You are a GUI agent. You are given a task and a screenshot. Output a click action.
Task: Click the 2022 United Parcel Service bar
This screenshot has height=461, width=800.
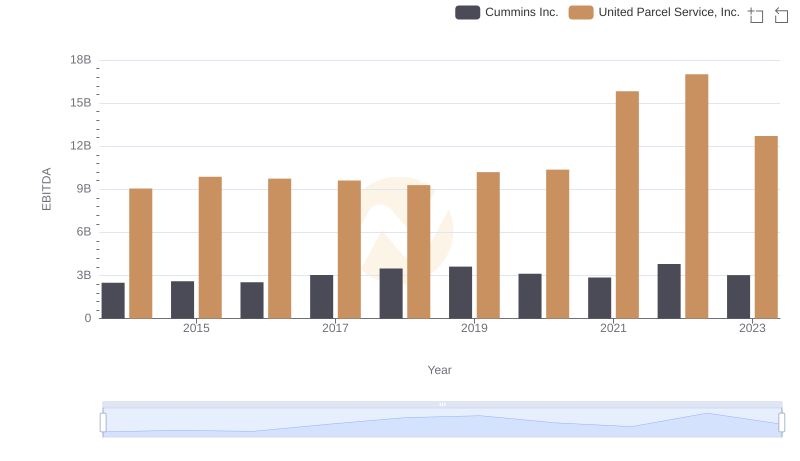[x=696, y=196]
